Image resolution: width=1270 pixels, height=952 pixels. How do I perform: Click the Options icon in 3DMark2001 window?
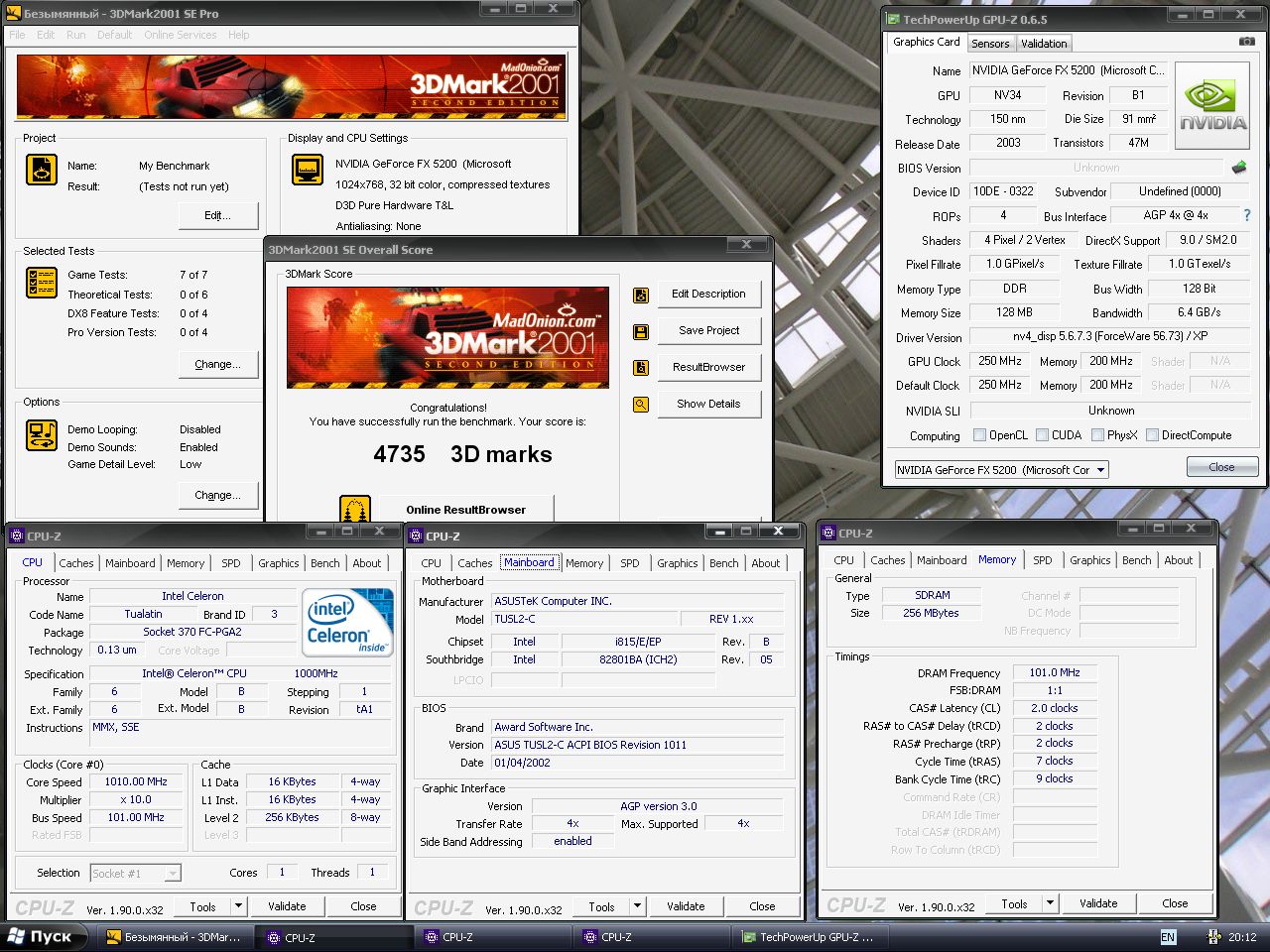coord(41,435)
